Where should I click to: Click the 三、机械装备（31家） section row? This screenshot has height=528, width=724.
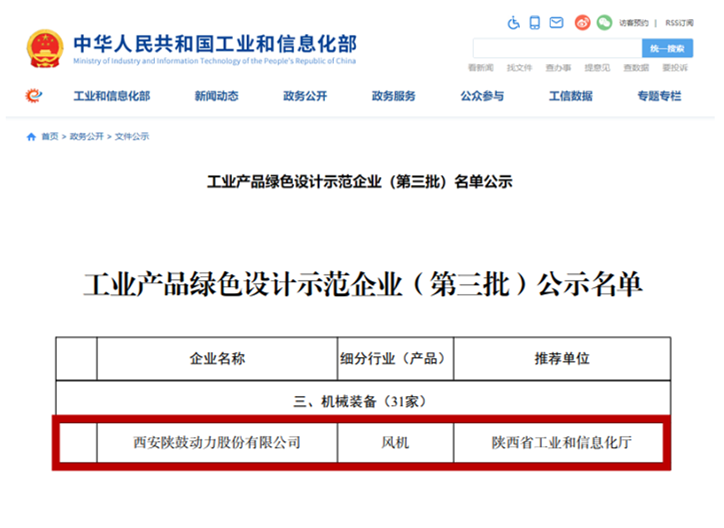pyautogui.click(x=363, y=401)
